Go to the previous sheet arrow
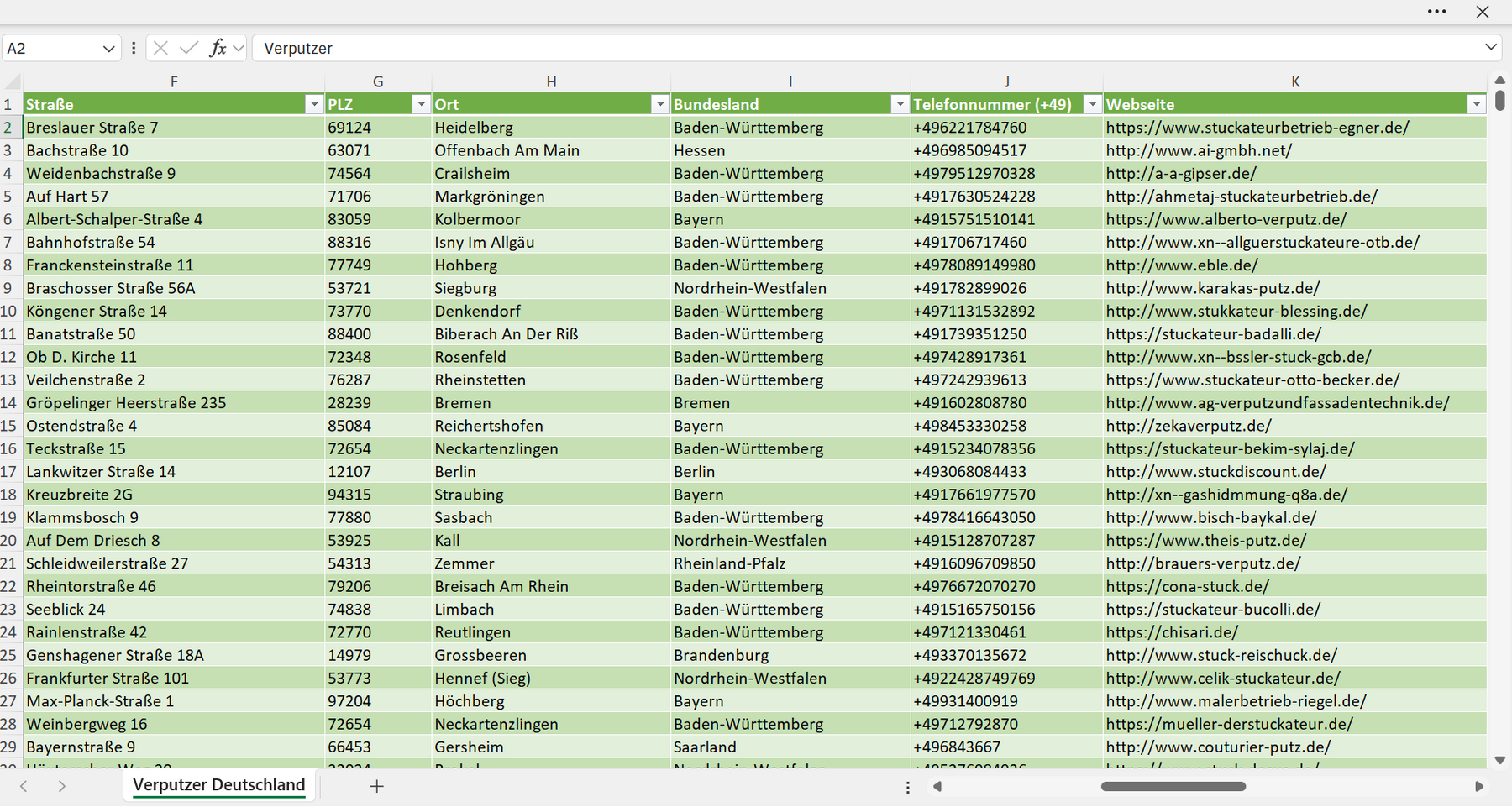 (x=24, y=786)
